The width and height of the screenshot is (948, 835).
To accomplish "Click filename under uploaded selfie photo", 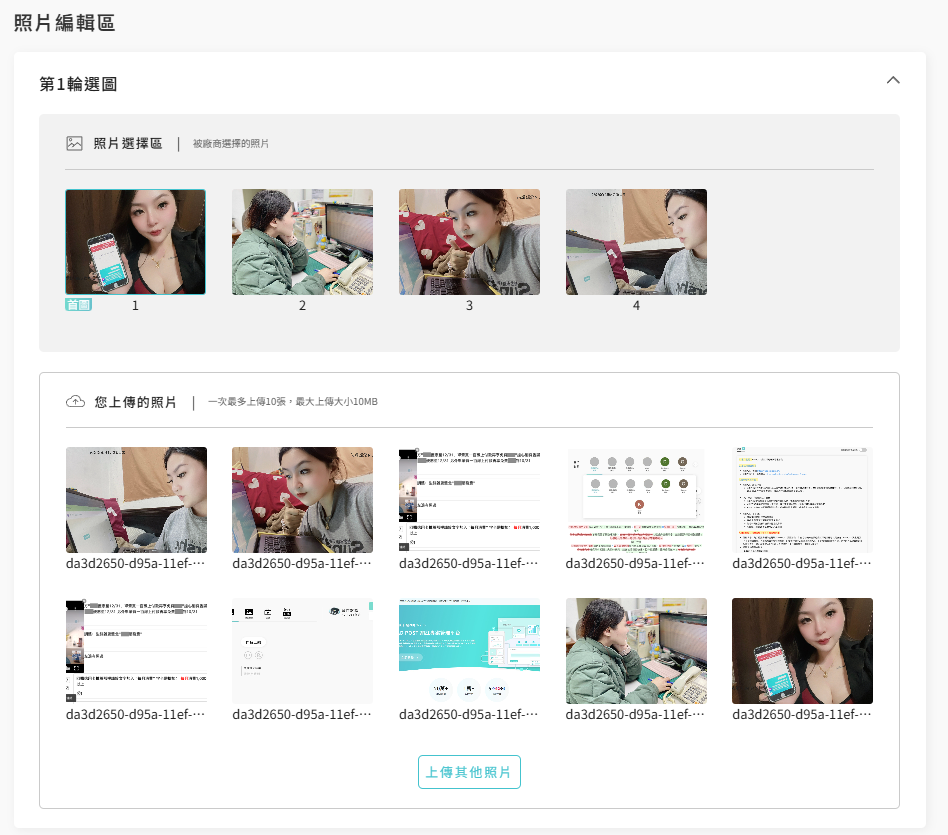I will (802, 715).
